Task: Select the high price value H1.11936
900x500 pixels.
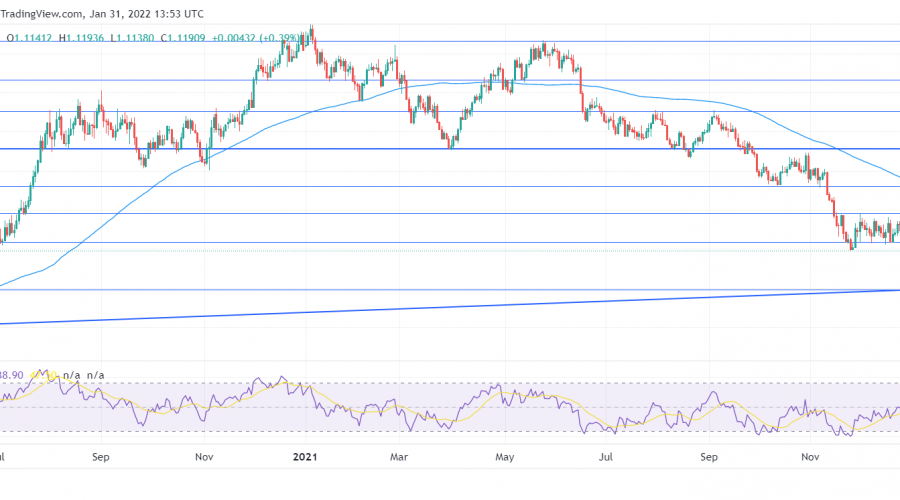Action: pos(82,38)
